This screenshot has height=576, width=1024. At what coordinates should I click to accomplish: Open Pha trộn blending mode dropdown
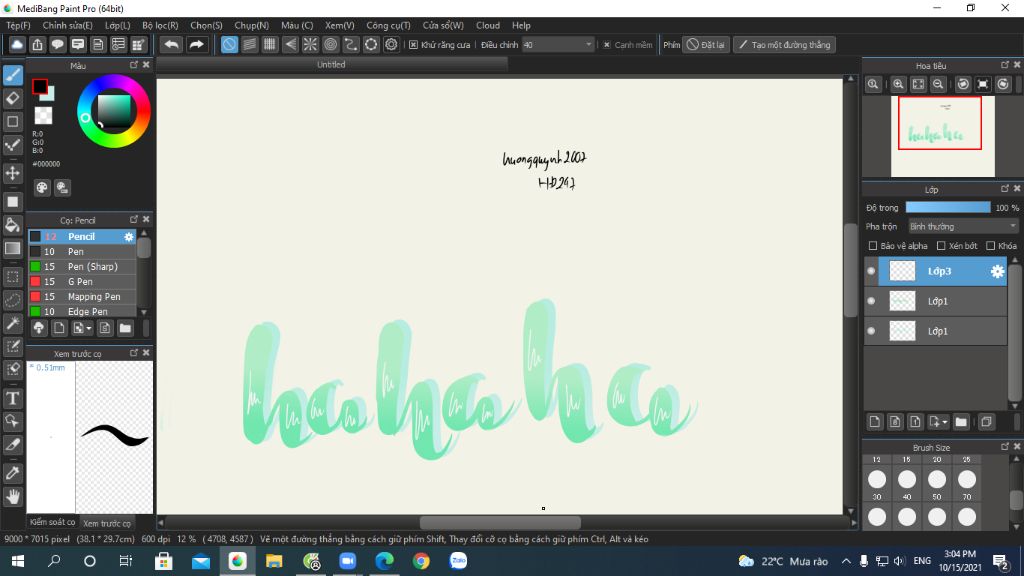(x=963, y=227)
